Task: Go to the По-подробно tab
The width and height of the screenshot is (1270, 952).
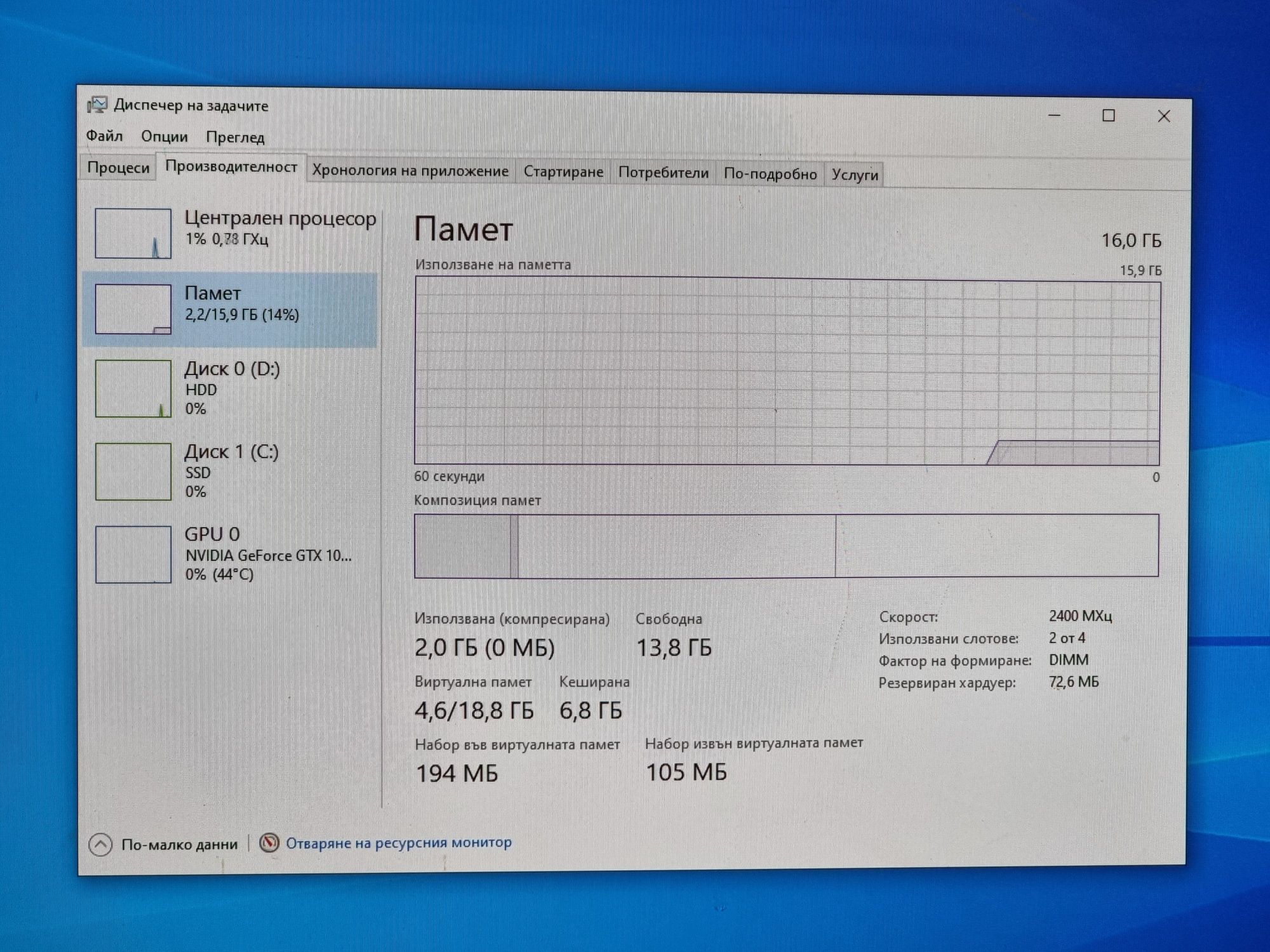Action: click(770, 174)
